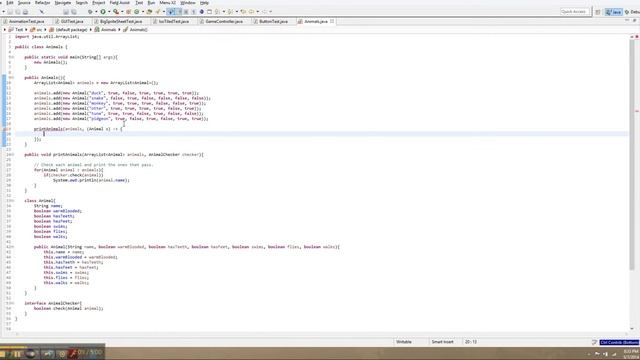Click the Save icon in the toolbar

(x=10, y=12)
